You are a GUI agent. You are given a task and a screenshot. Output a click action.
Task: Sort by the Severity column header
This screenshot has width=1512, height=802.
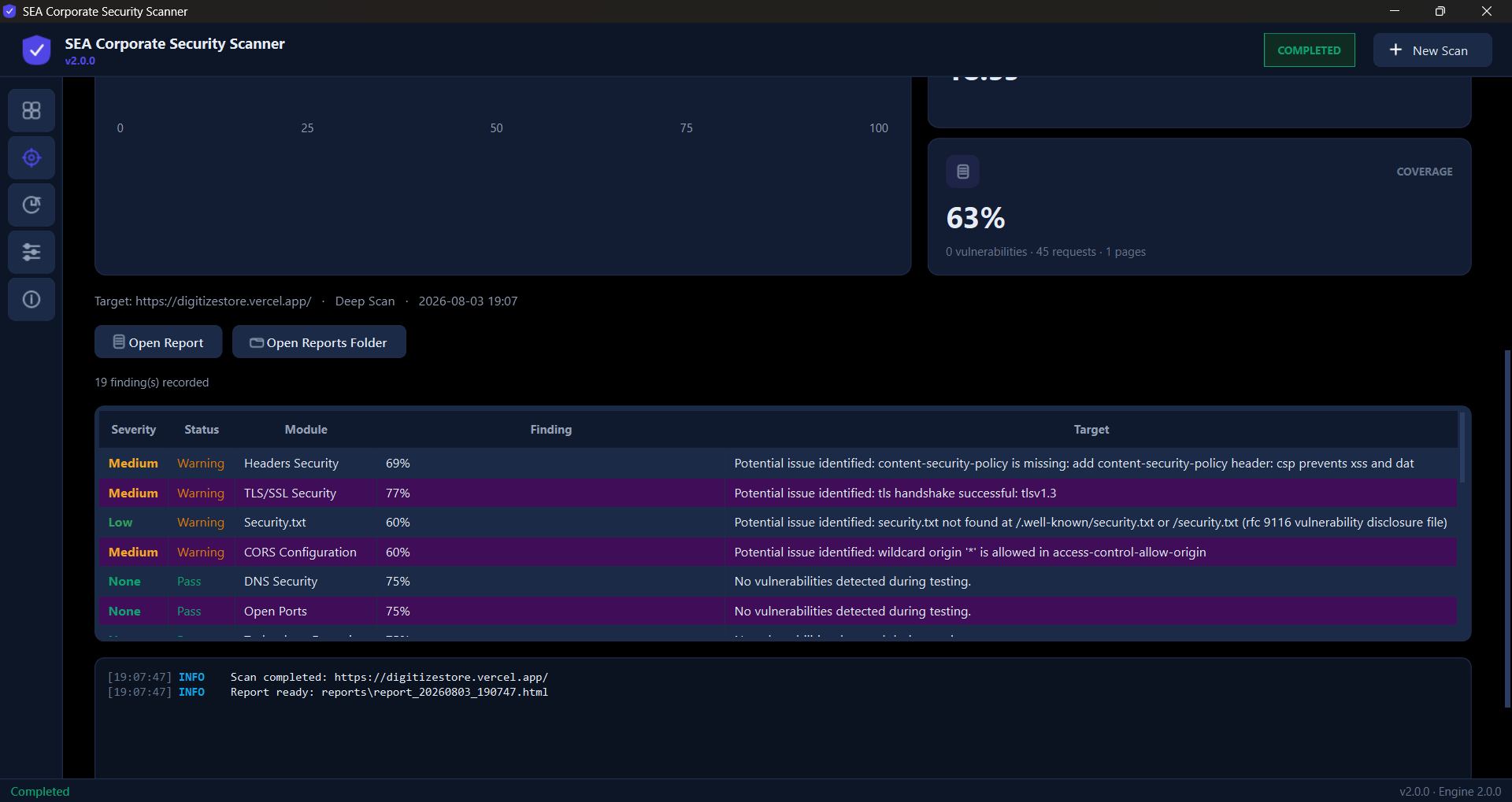click(133, 430)
